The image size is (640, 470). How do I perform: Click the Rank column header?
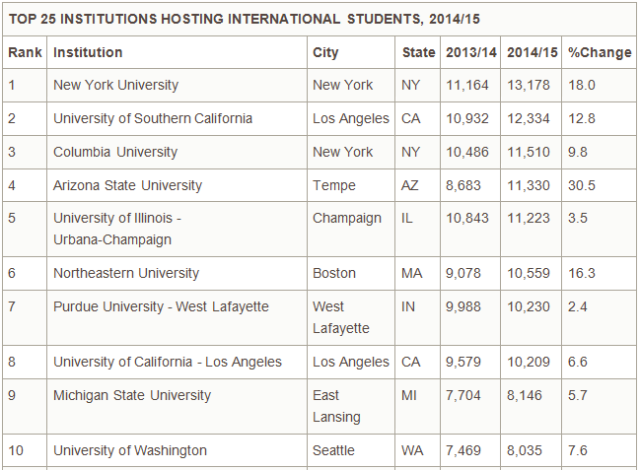tap(24, 53)
